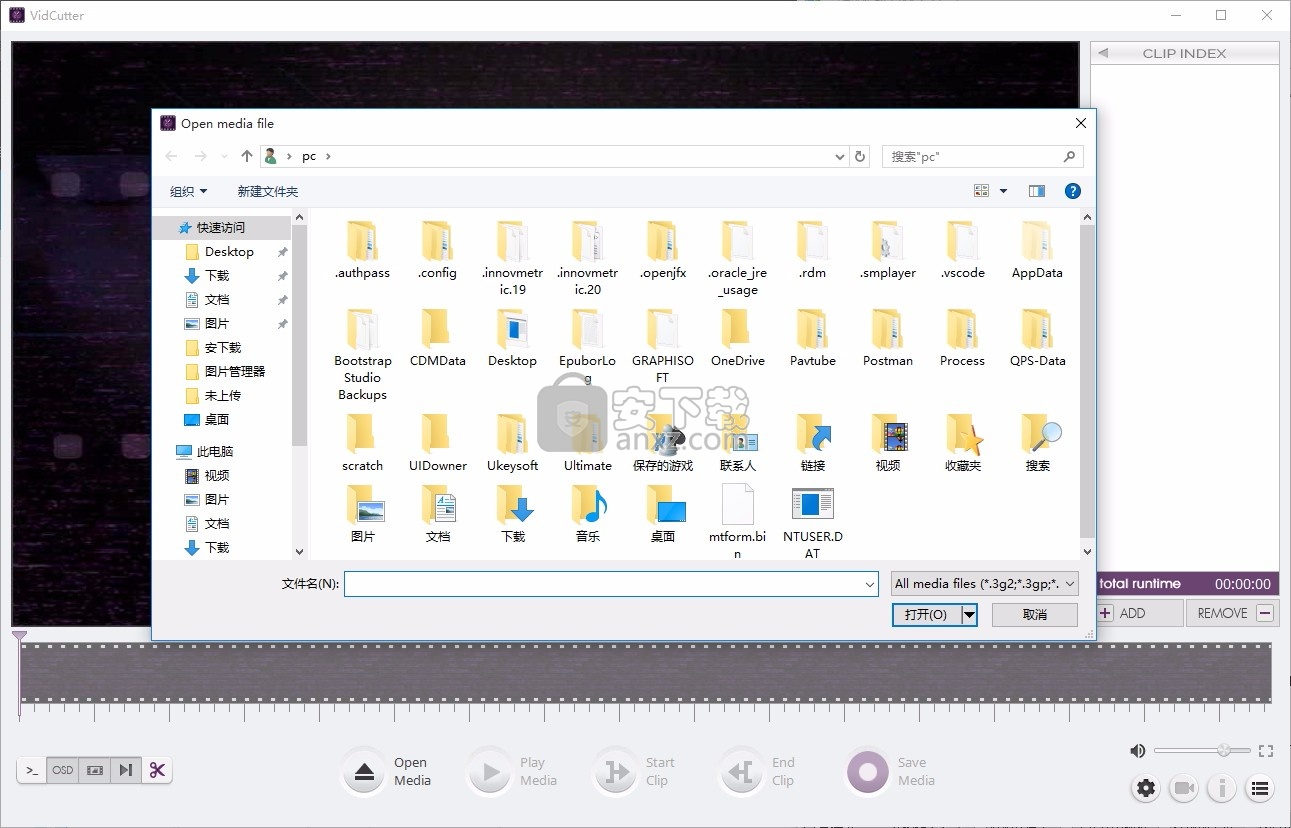Viewport: 1291px width, 828px height.
Task: Collapse the CLIP INDEX panel arrow
Action: tap(1103, 53)
